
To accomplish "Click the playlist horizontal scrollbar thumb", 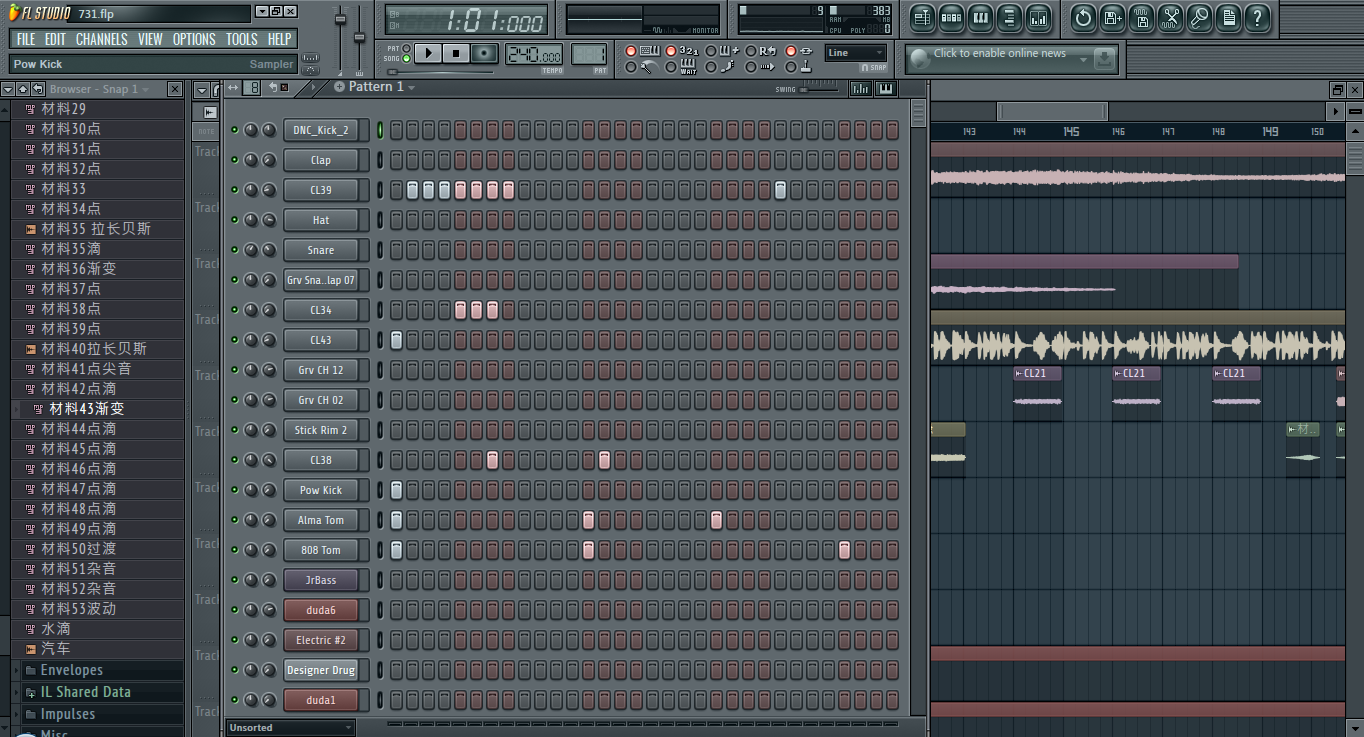I will point(1052,111).
